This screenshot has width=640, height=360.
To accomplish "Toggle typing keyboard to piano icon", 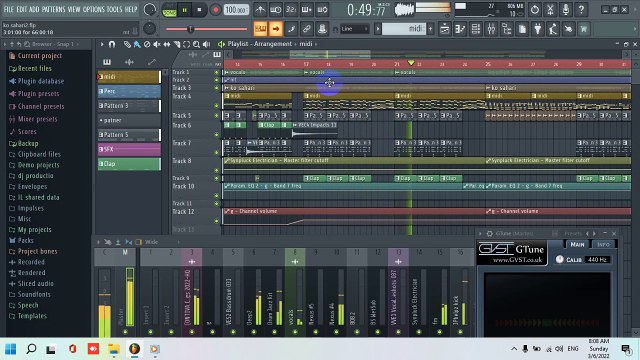I will click(x=260, y=29).
